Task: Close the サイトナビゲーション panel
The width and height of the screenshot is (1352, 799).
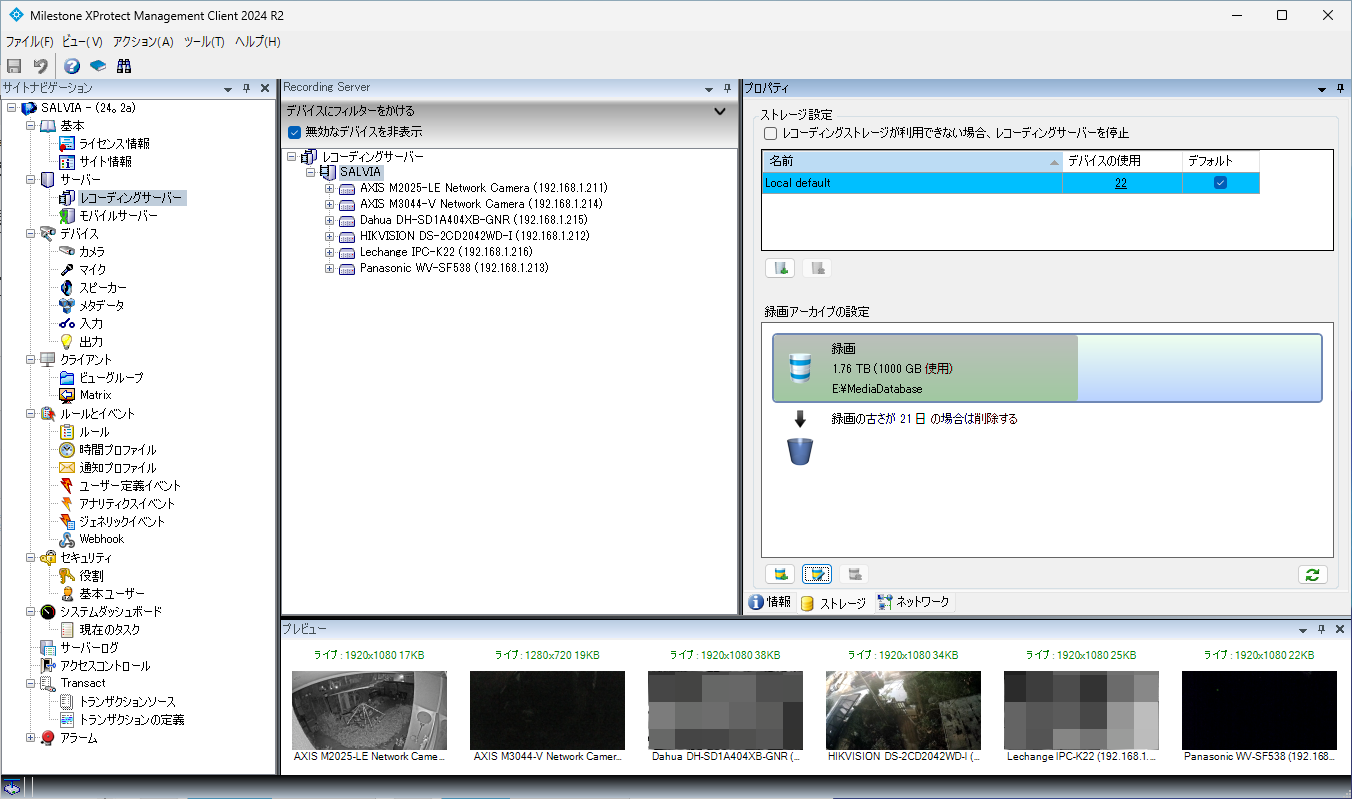Action: [265, 89]
